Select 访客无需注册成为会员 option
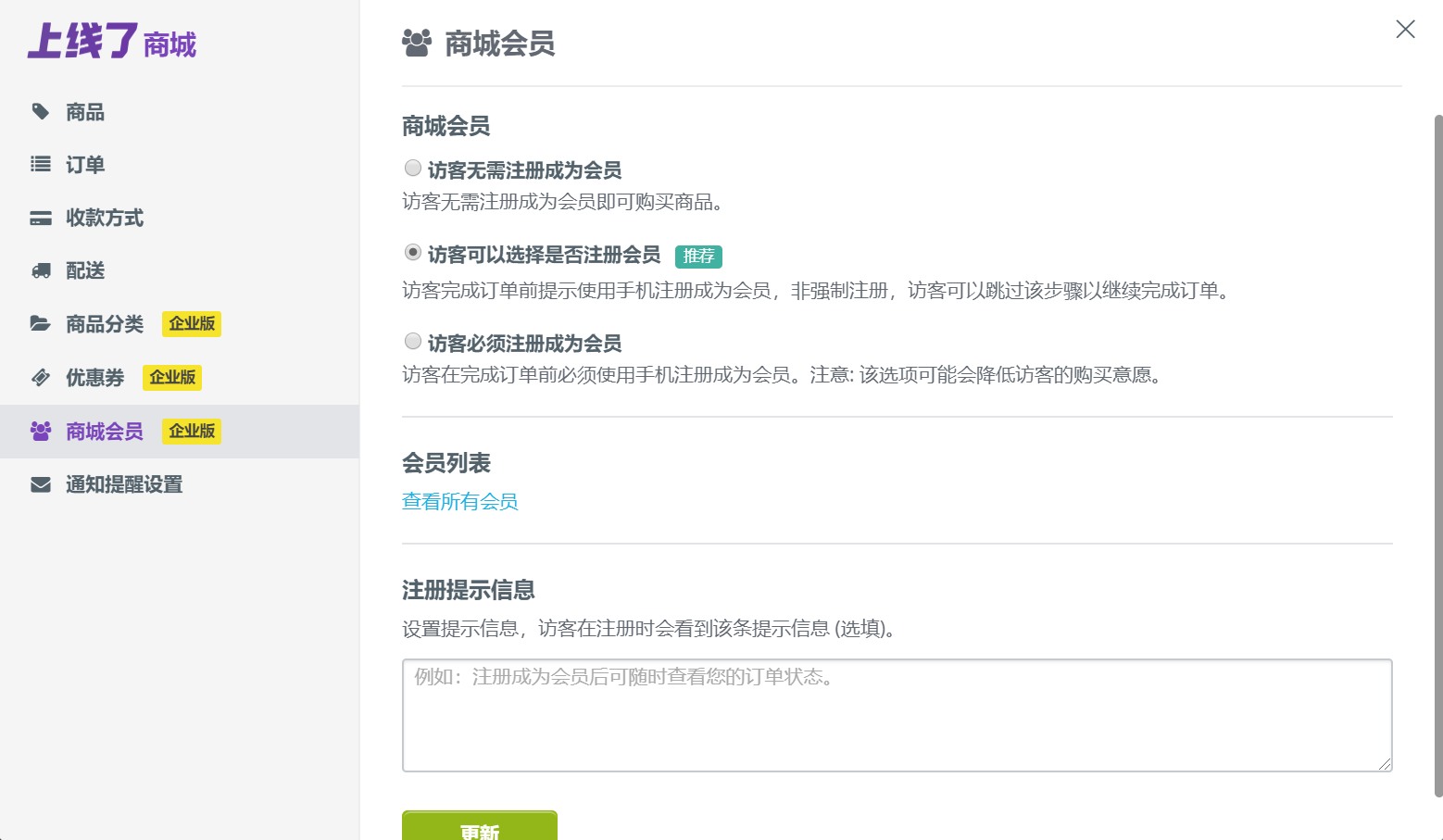 (x=412, y=168)
